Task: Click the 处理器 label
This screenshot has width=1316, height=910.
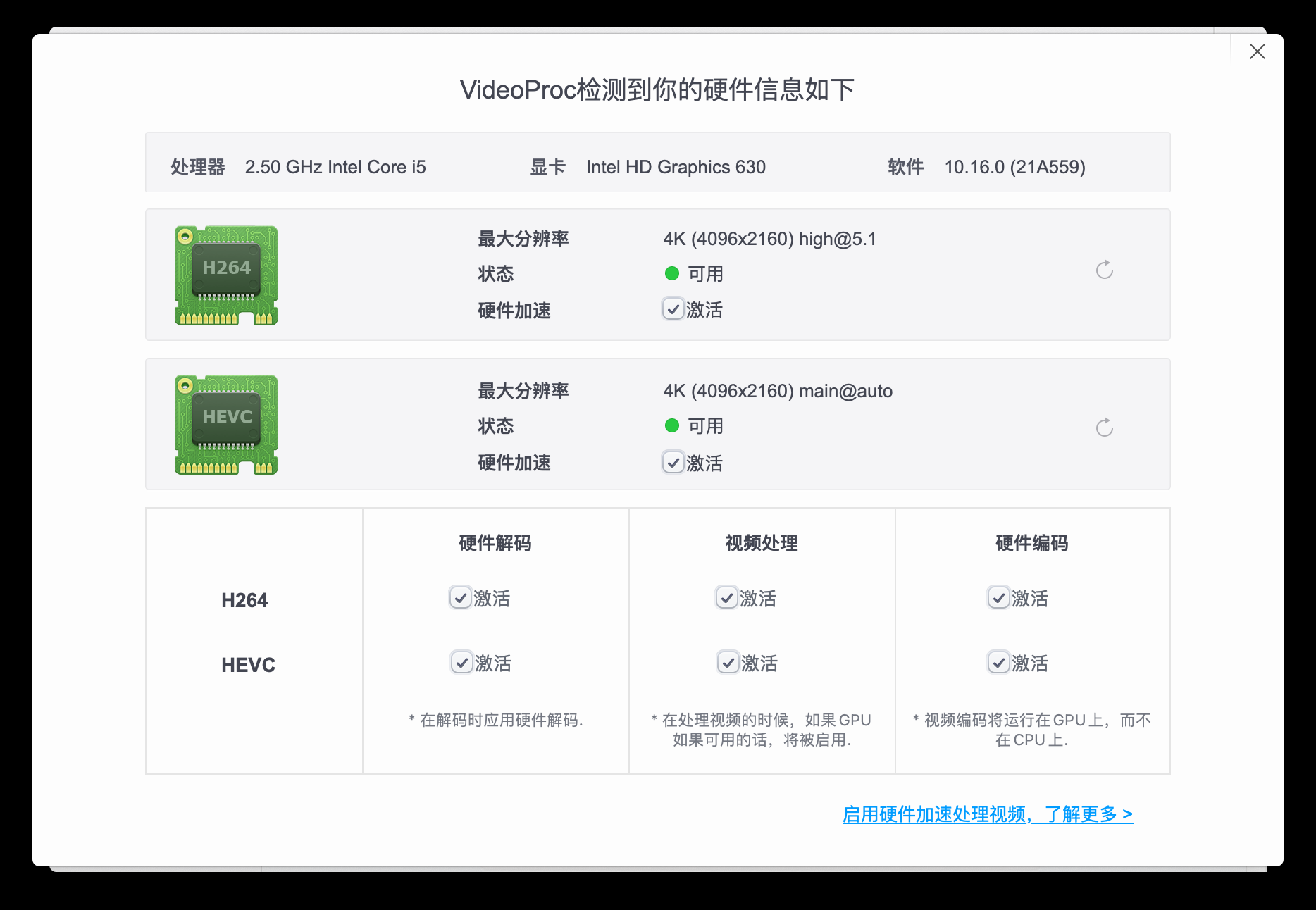Action: click(x=198, y=167)
